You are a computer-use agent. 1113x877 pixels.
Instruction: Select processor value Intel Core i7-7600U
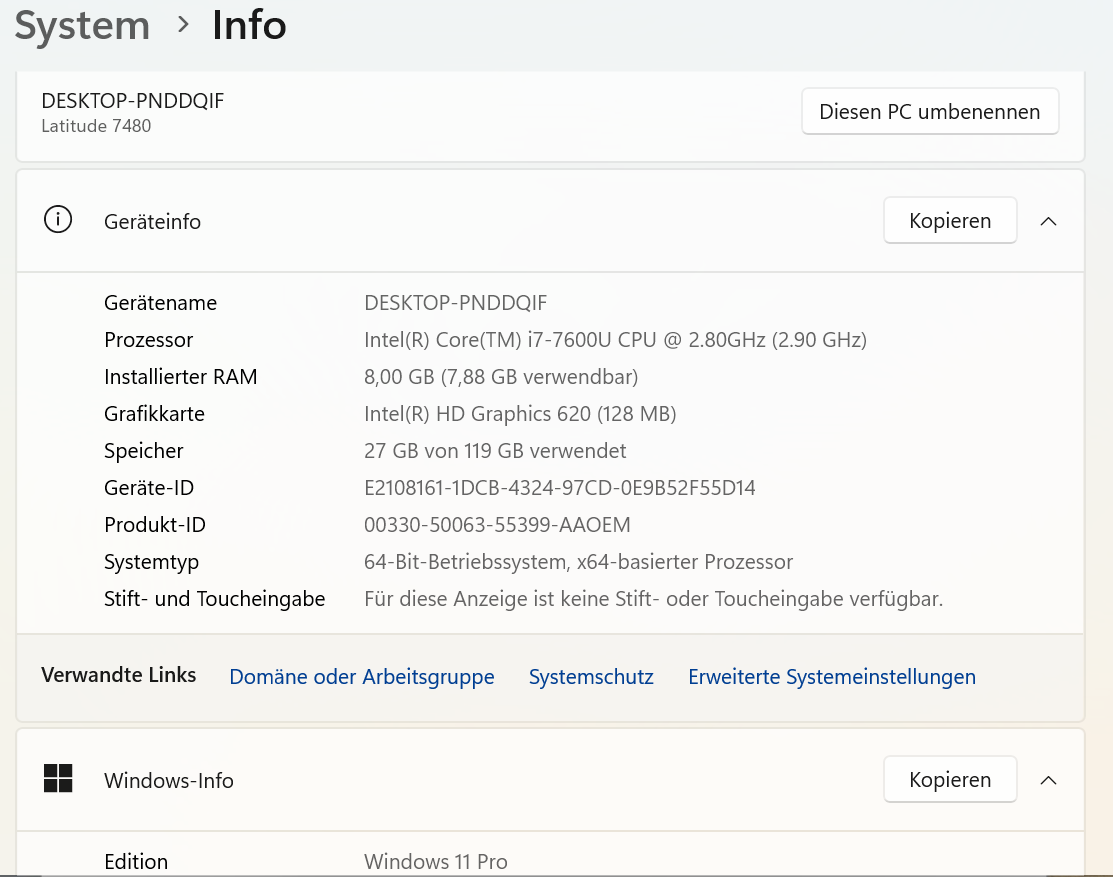(x=615, y=340)
